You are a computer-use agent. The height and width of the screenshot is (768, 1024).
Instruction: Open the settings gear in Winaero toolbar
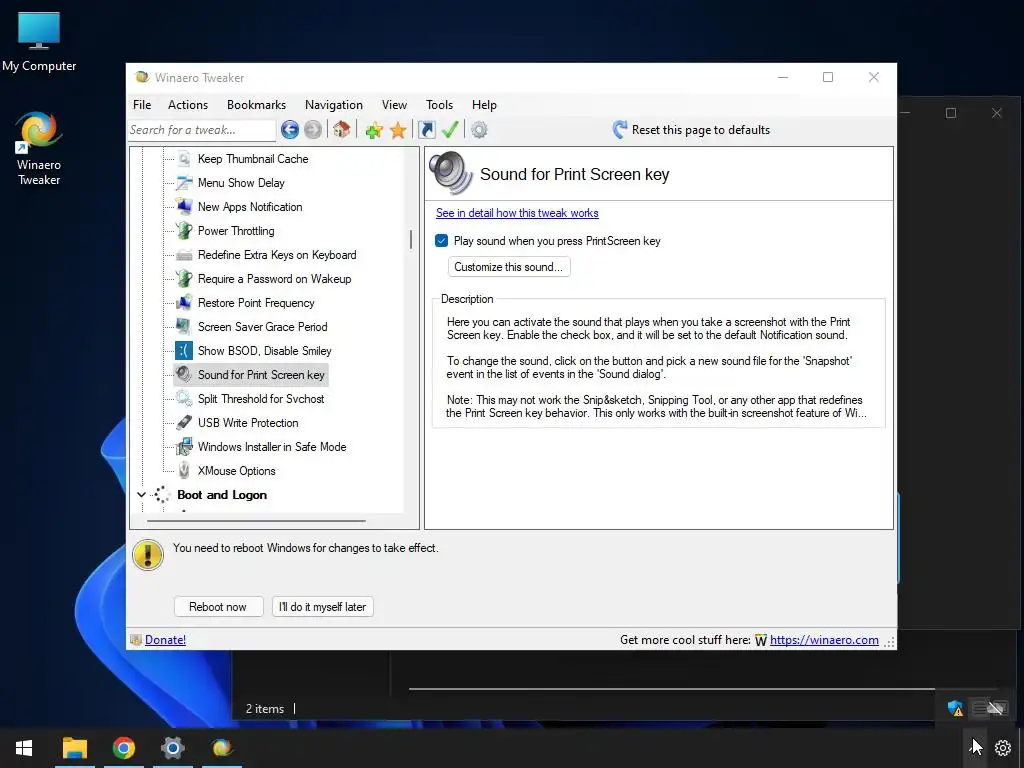click(x=479, y=130)
